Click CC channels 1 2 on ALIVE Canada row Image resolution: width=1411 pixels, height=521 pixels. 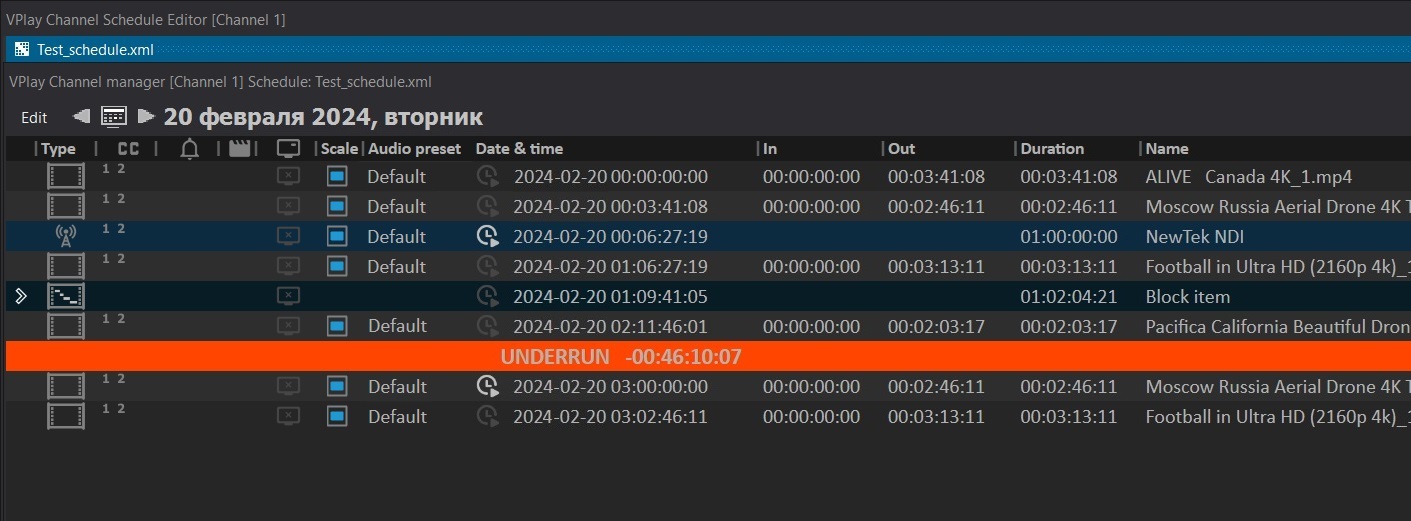(x=113, y=169)
